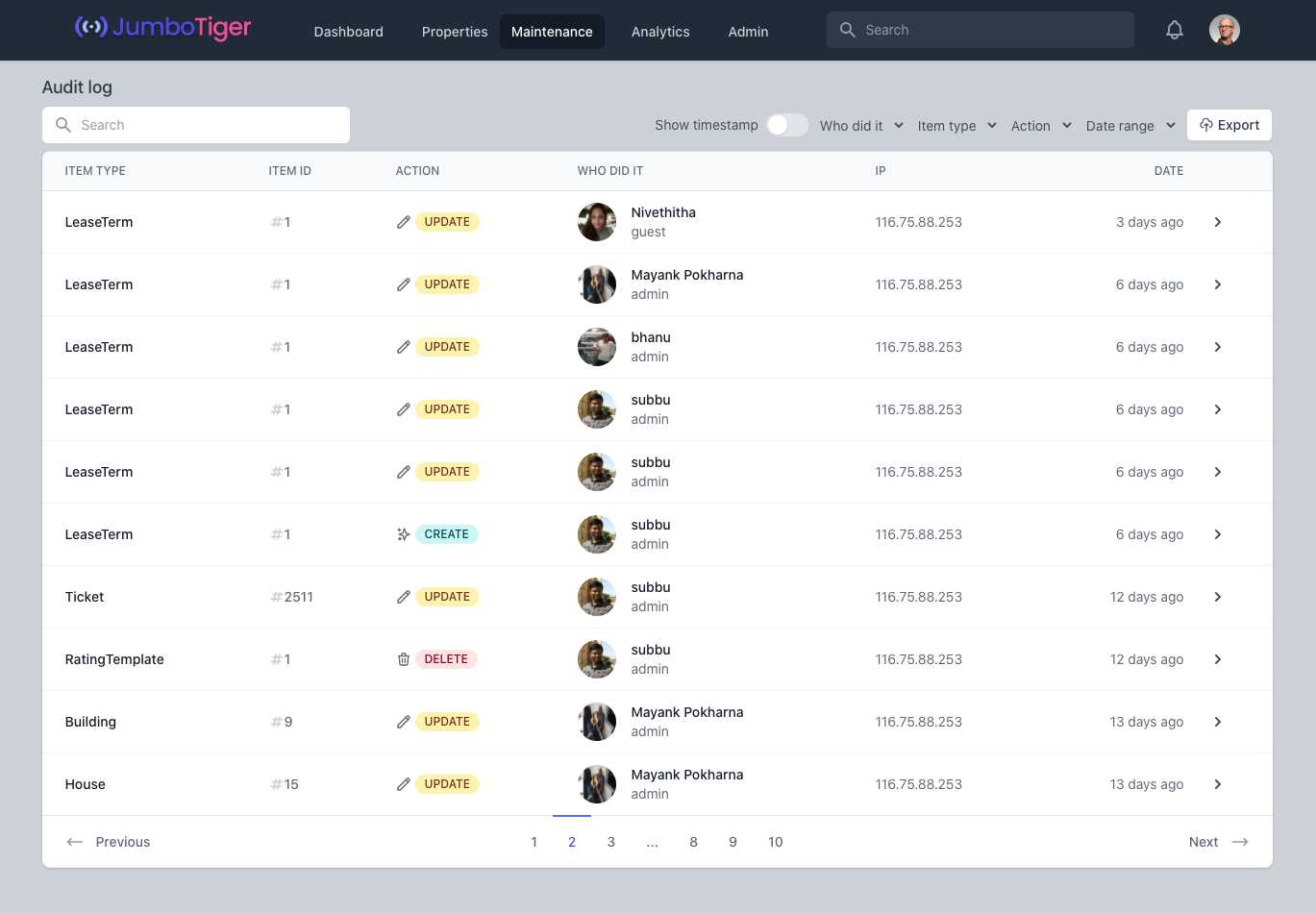Screen dimensions: 1316x913
Task: Click bhanu's avatar photo
Action: [x=597, y=347]
